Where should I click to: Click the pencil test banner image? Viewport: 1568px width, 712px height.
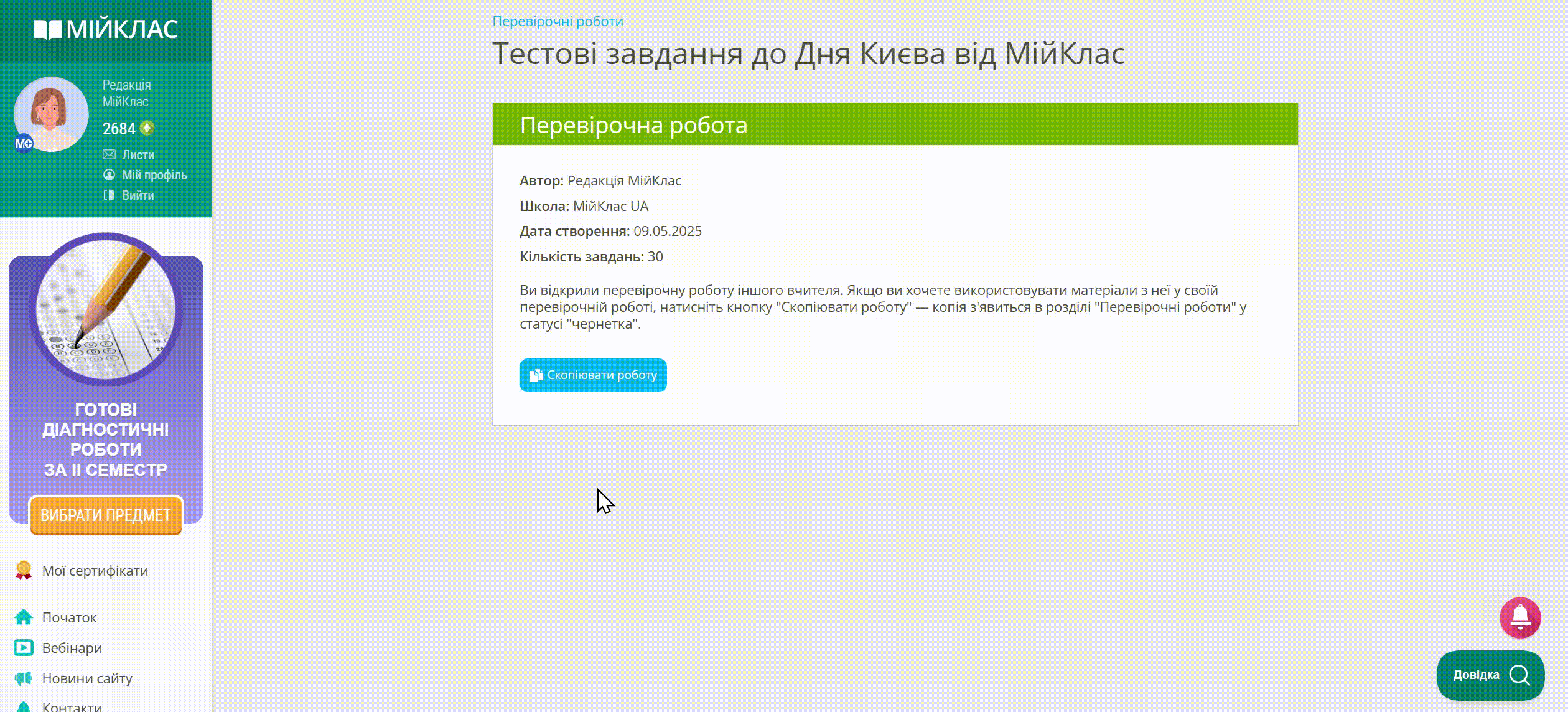(106, 309)
